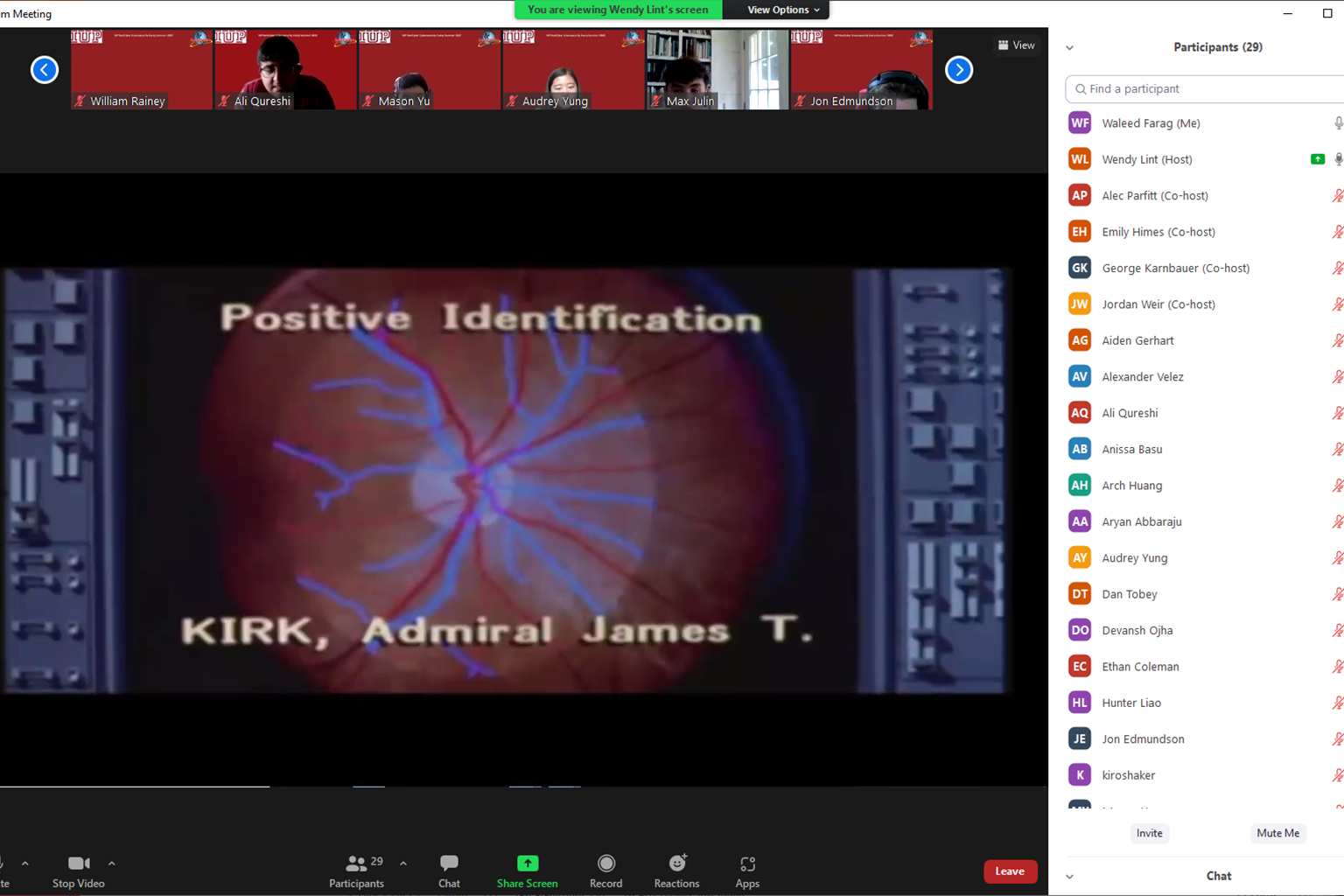Click the shared screen video showing Positive Identification
Viewport: 1344px width, 896px height.
coord(507,480)
